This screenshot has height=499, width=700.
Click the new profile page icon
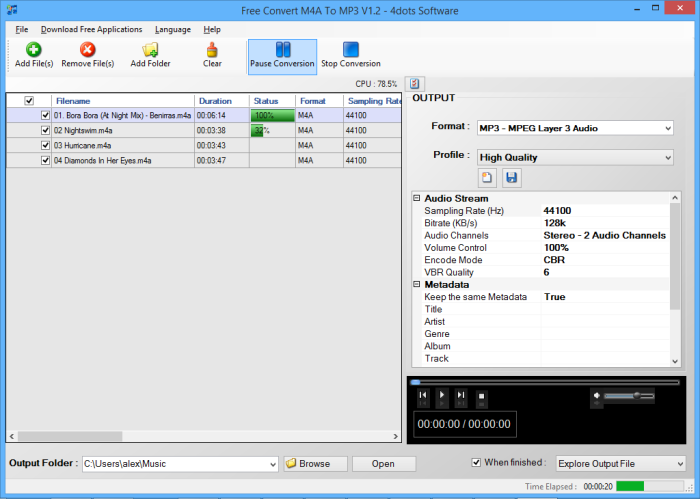coord(487,178)
